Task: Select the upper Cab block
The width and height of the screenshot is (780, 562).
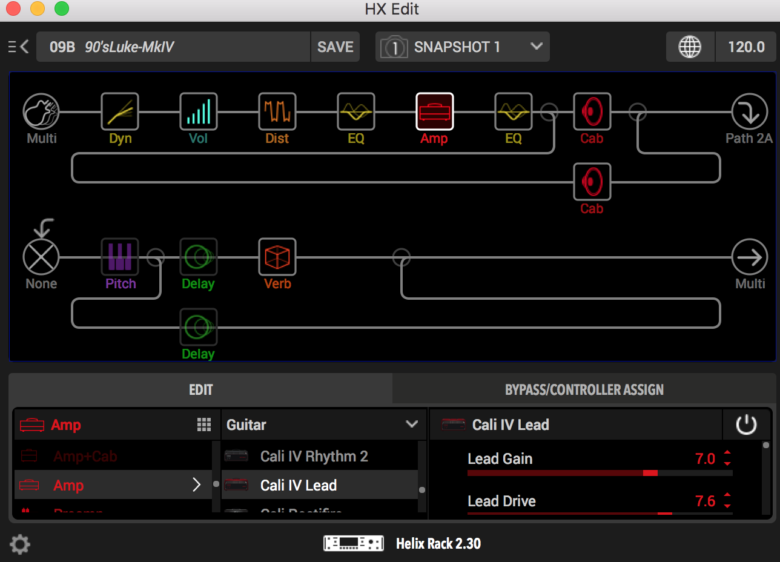Action: [x=592, y=111]
